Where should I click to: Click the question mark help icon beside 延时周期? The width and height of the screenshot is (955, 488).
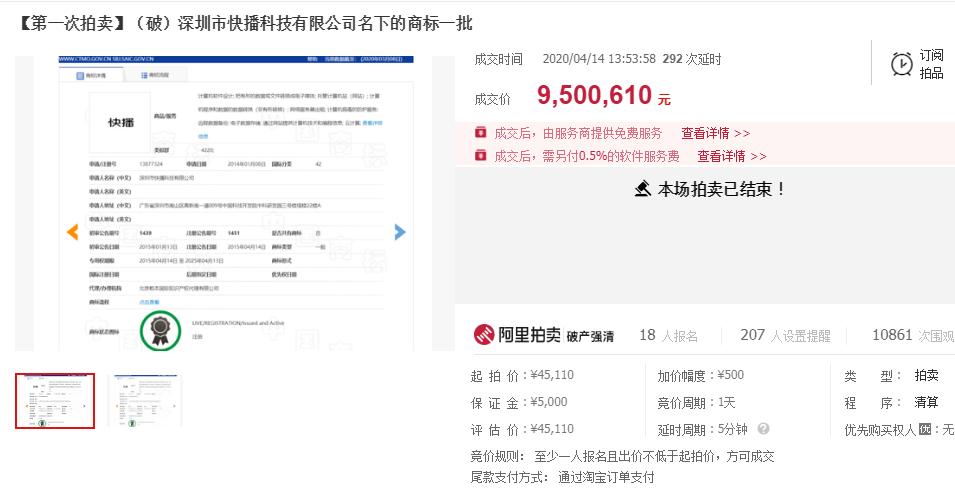[763, 429]
